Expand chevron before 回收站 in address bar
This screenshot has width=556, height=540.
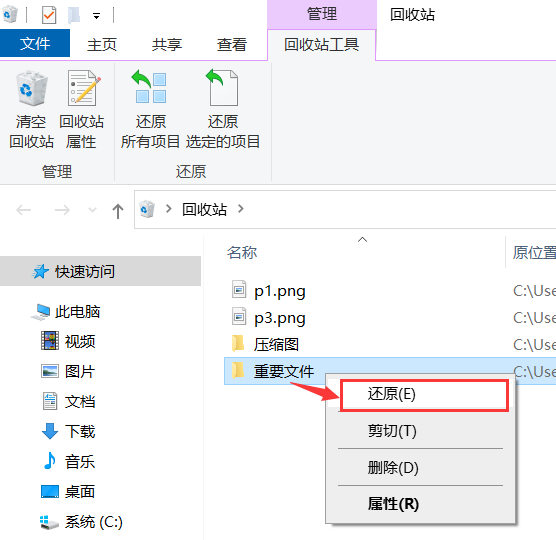pyautogui.click(x=169, y=209)
